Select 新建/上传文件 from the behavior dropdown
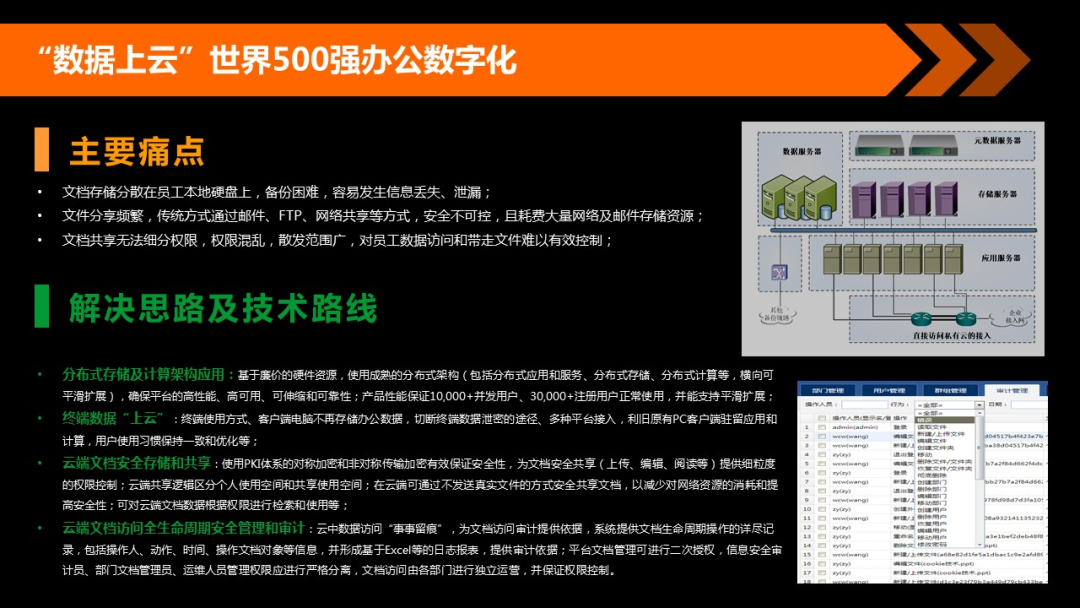This screenshot has width=1080, height=608. point(942,433)
